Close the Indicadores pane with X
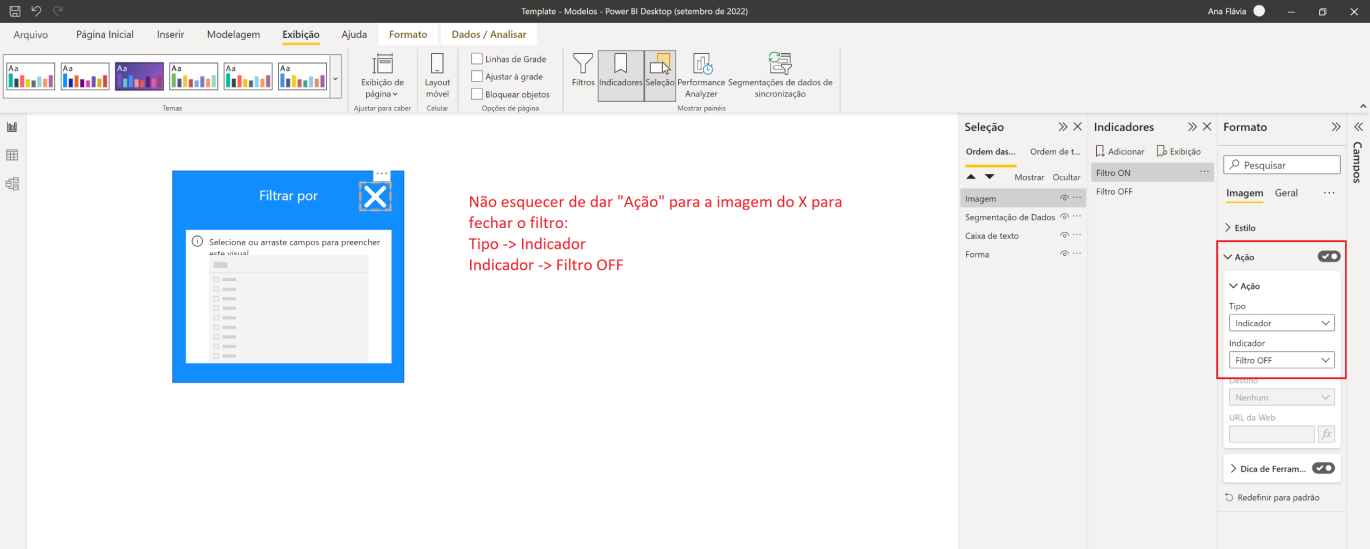 pyautogui.click(x=1206, y=127)
